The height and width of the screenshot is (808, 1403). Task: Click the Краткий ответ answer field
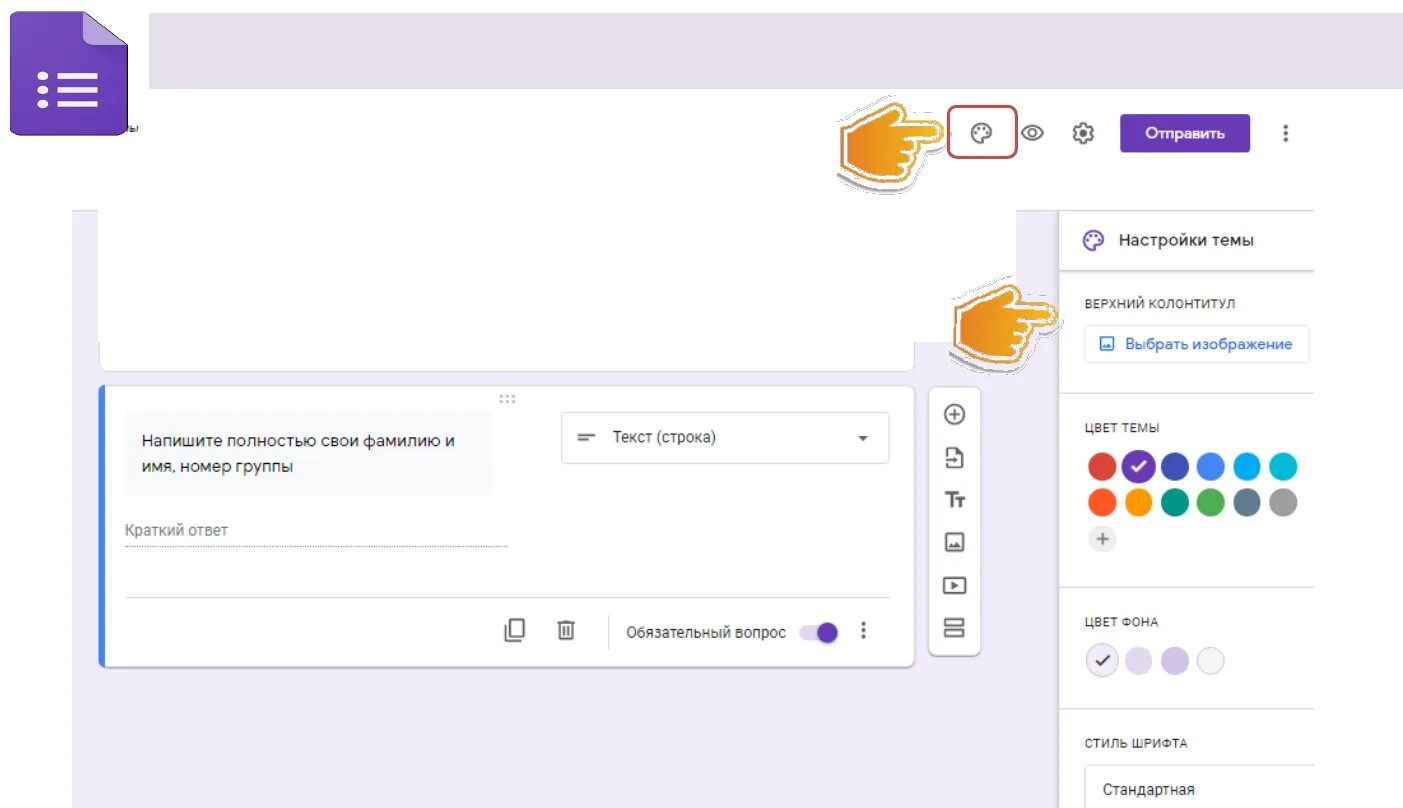316,531
